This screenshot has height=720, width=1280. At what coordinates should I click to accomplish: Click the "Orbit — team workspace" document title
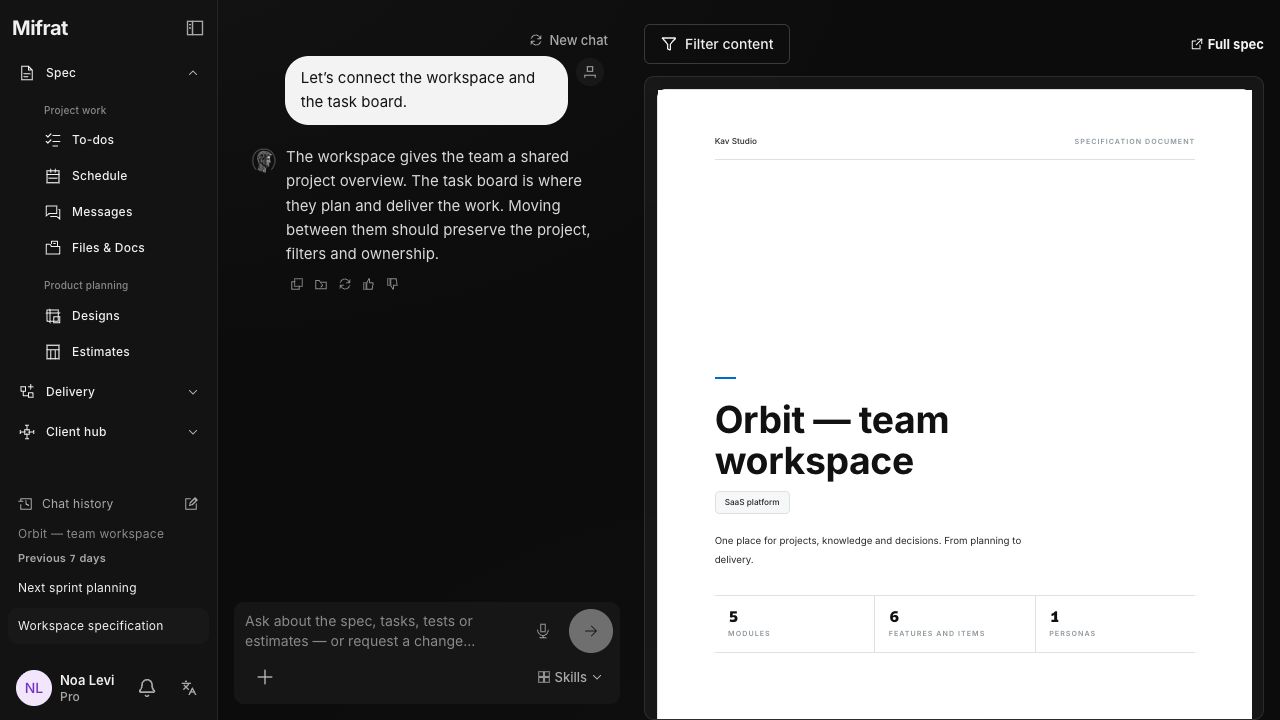coord(832,440)
